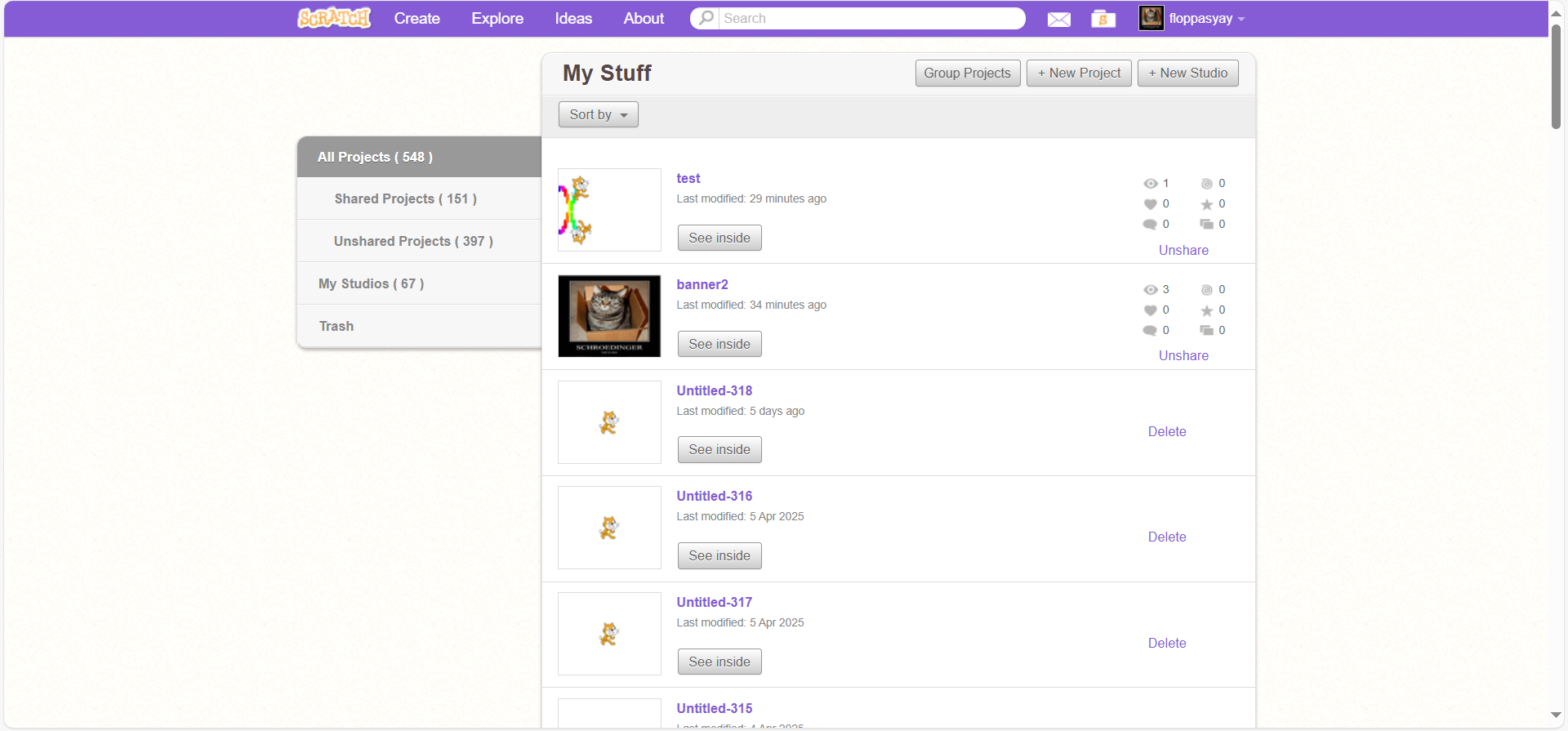Delete the Untitled-317 project
1568x731 pixels.
pos(1167,643)
